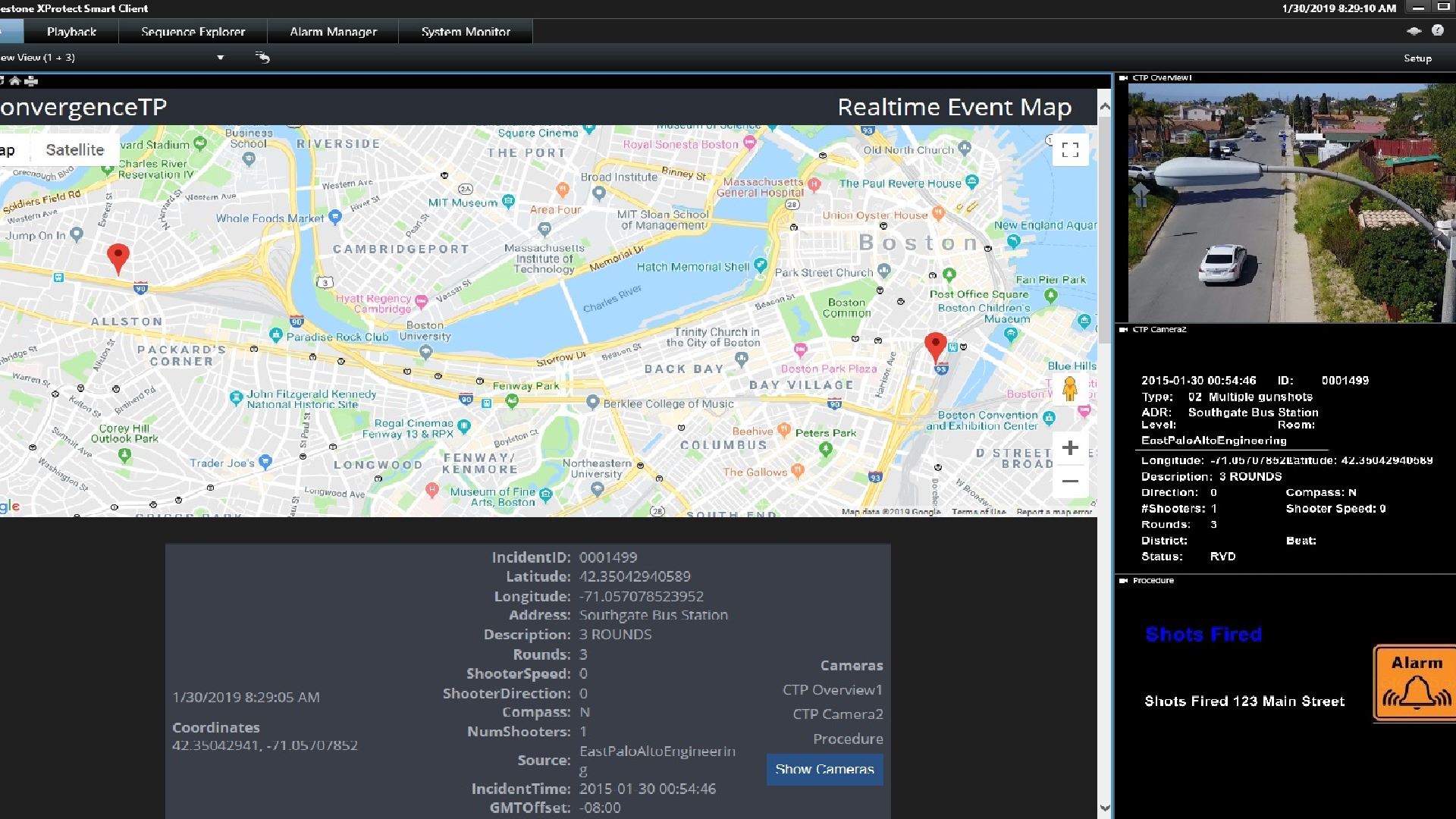The image size is (1456, 819).
Task: Zoom out on map with minus button
Action: (x=1070, y=481)
